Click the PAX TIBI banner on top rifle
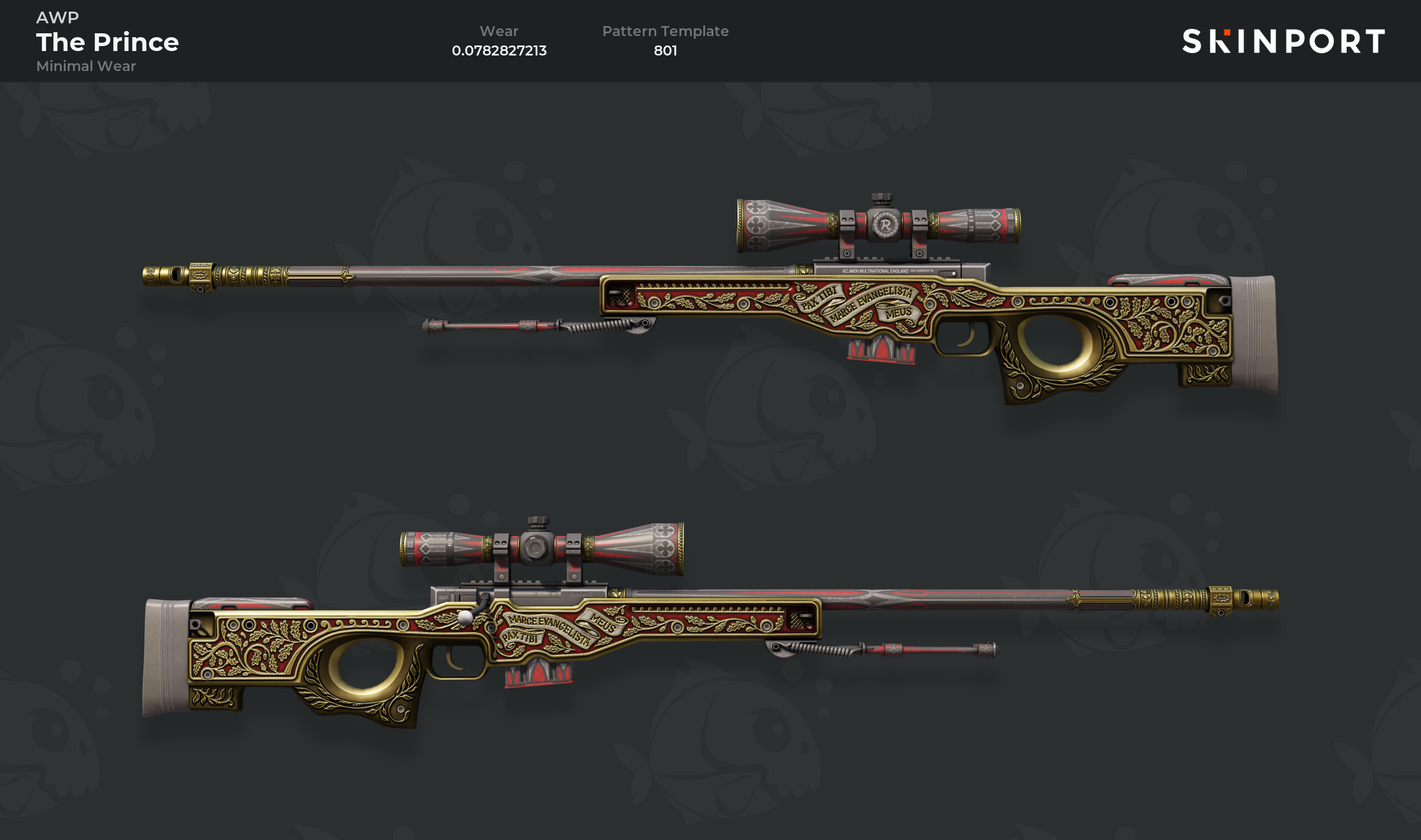 (819, 297)
